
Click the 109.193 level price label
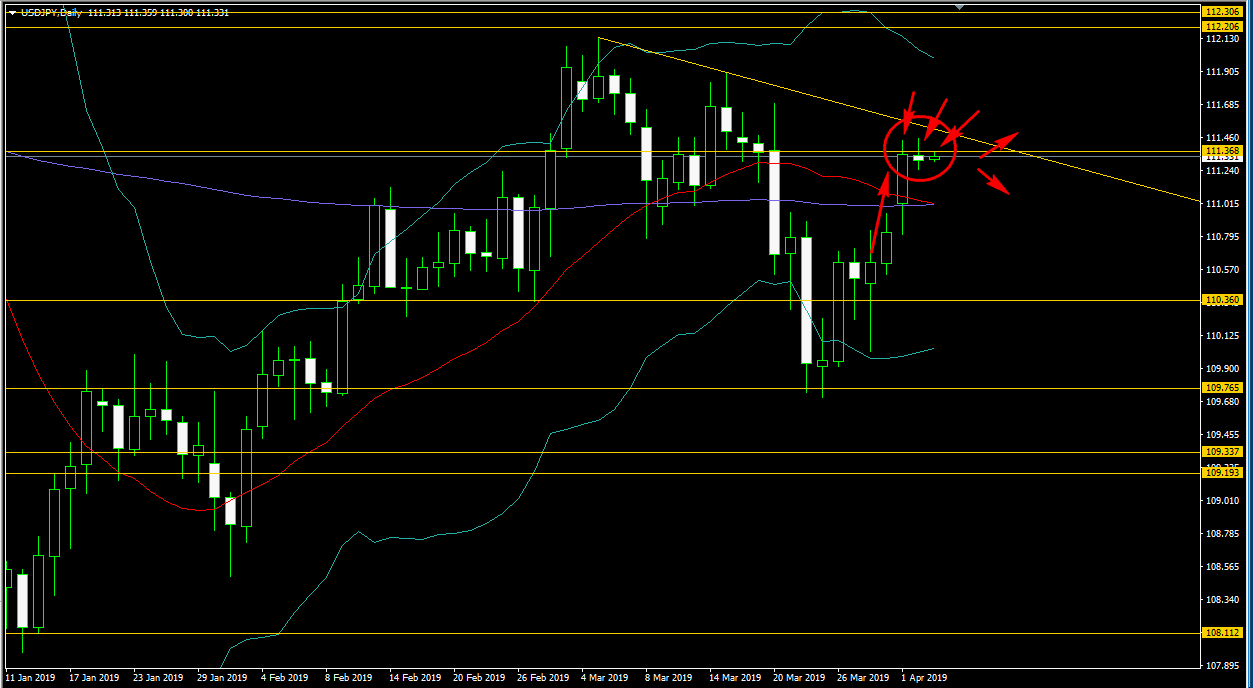1223,473
